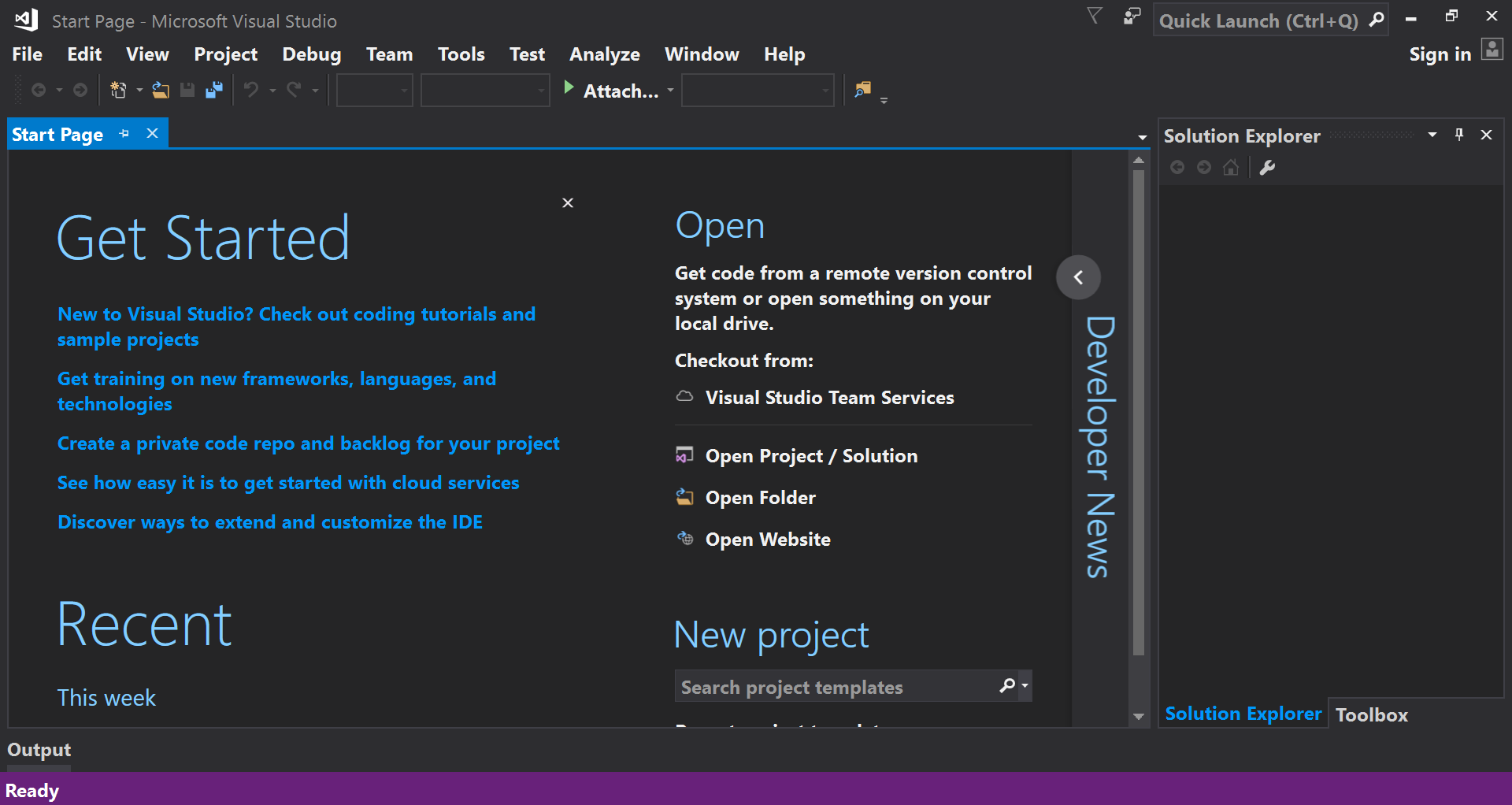Screen dimensions: 1512x805
Task: Expand the New Project dropdown arrow
Action: pyautogui.click(x=139, y=91)
